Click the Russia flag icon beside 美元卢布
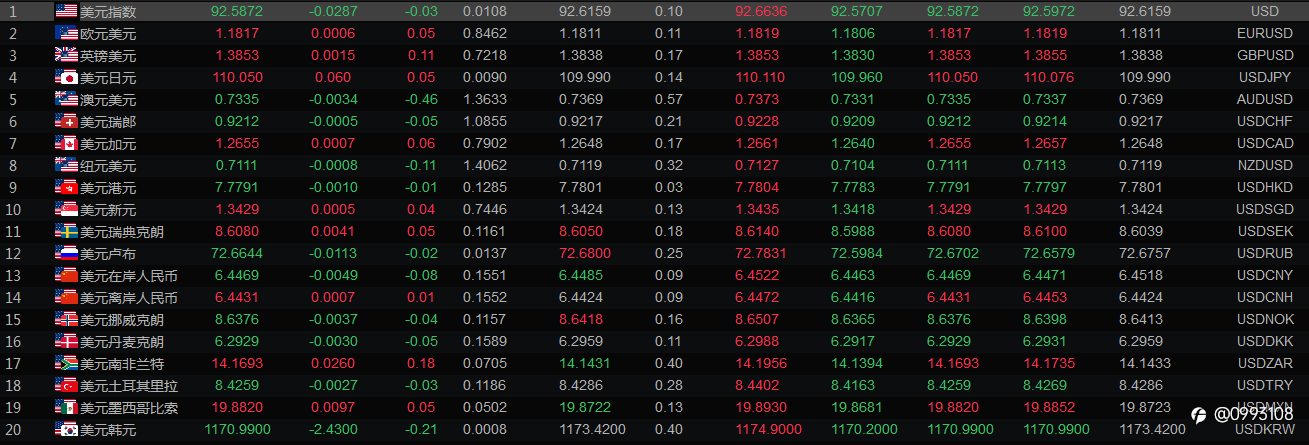The width and height of the screenshot is (1309, 445). [66, 253]
